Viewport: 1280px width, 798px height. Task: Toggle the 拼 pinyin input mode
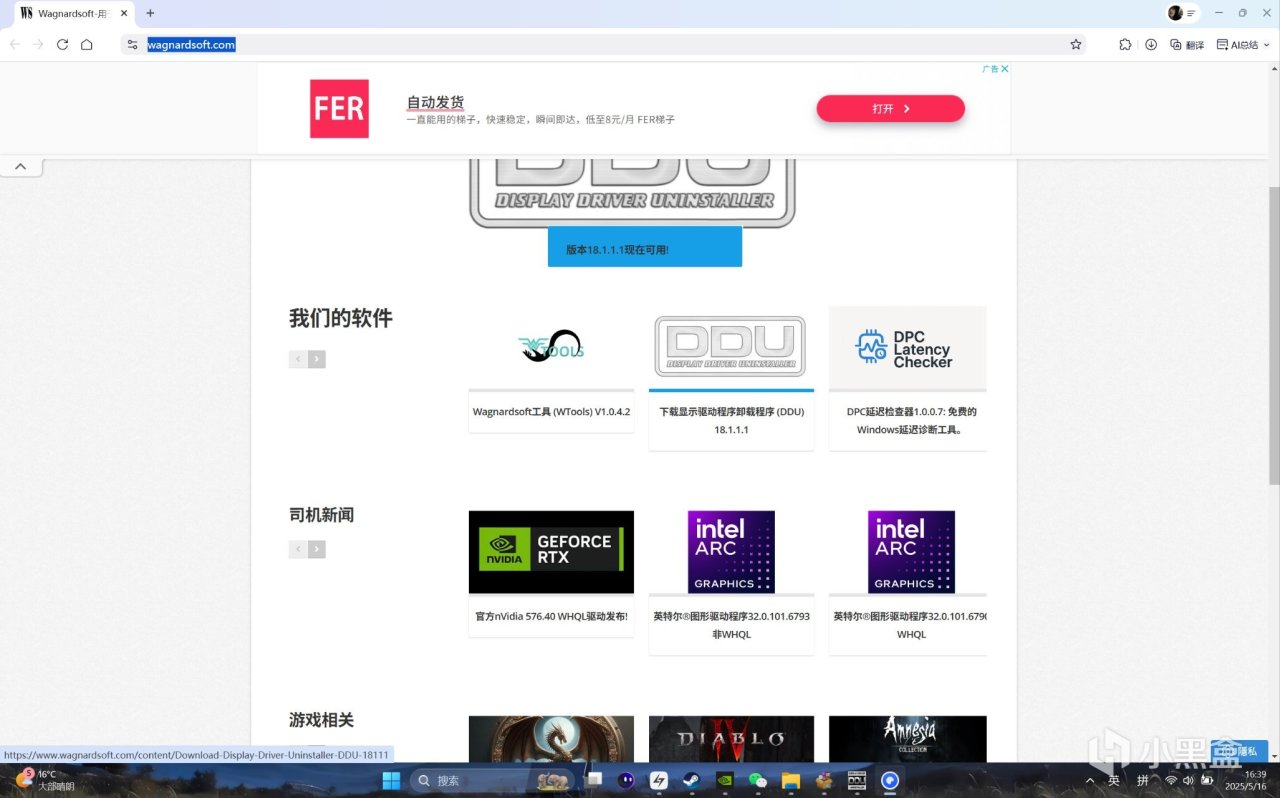pyautogui.click(x=1143, y=780)
